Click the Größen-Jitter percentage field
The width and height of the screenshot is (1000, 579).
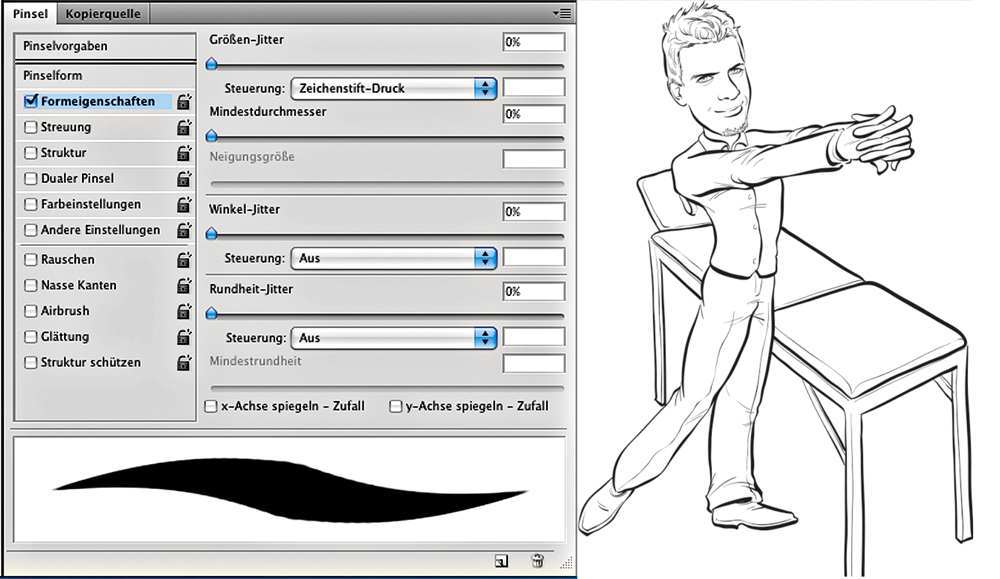533,42
